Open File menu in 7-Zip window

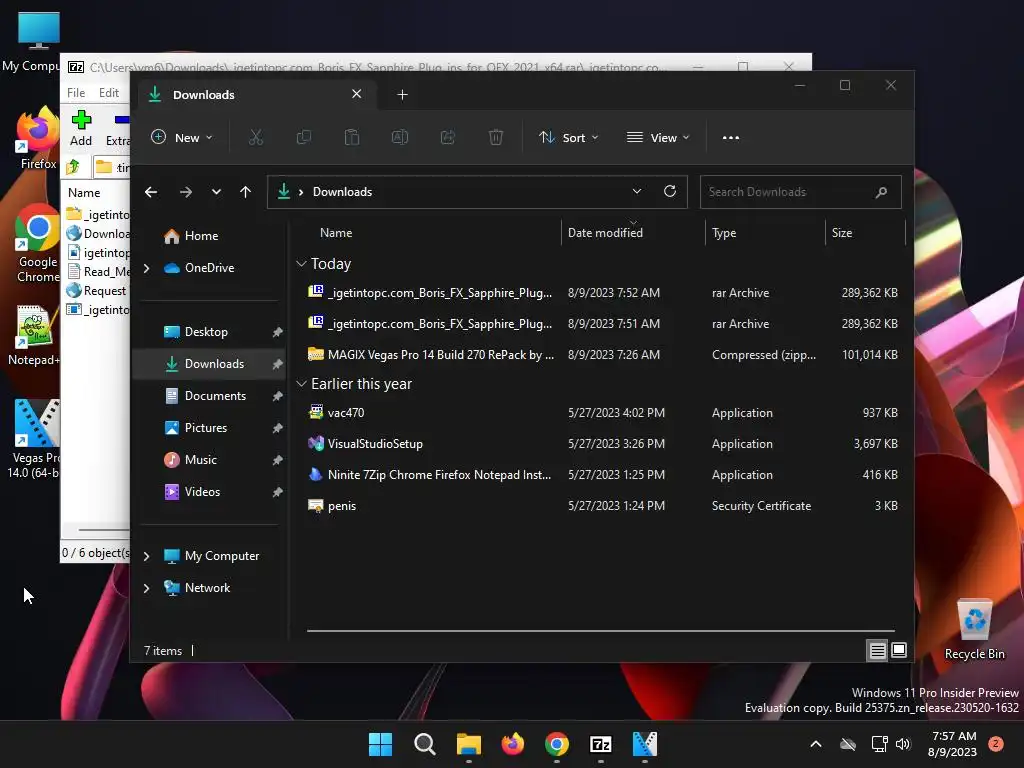(x=76, y=93)
